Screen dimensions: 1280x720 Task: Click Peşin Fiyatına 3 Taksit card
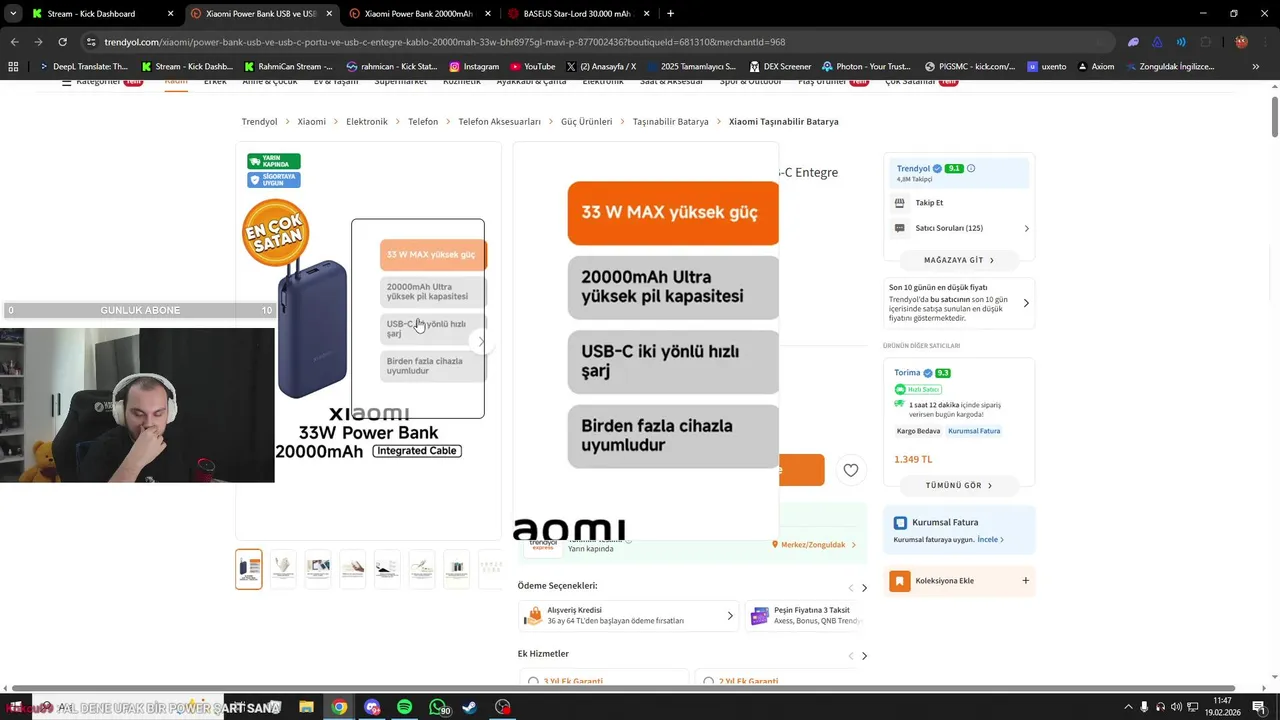click(x=805, y=616)
